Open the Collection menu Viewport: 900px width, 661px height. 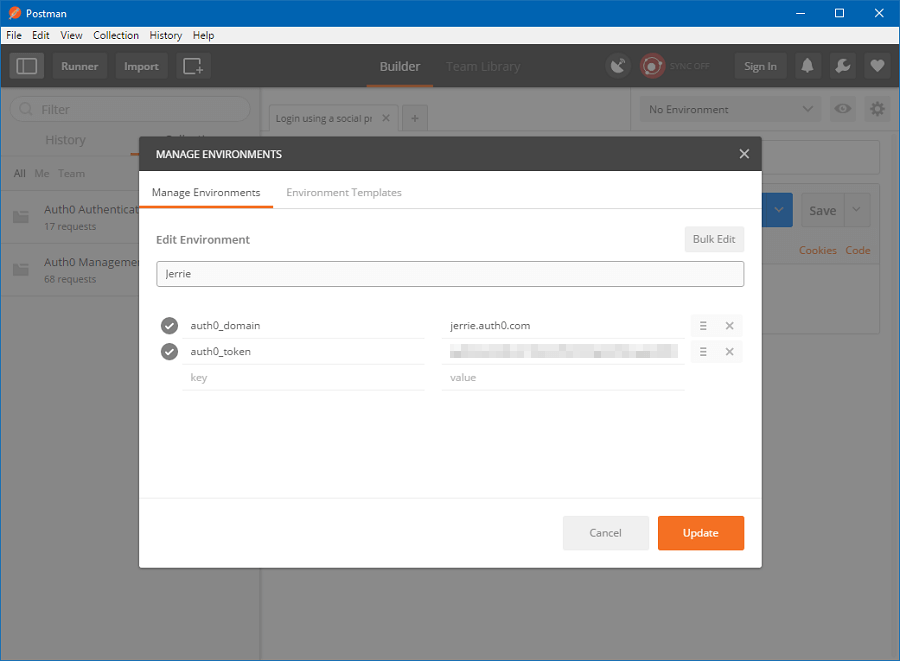[x=116, y=35]
